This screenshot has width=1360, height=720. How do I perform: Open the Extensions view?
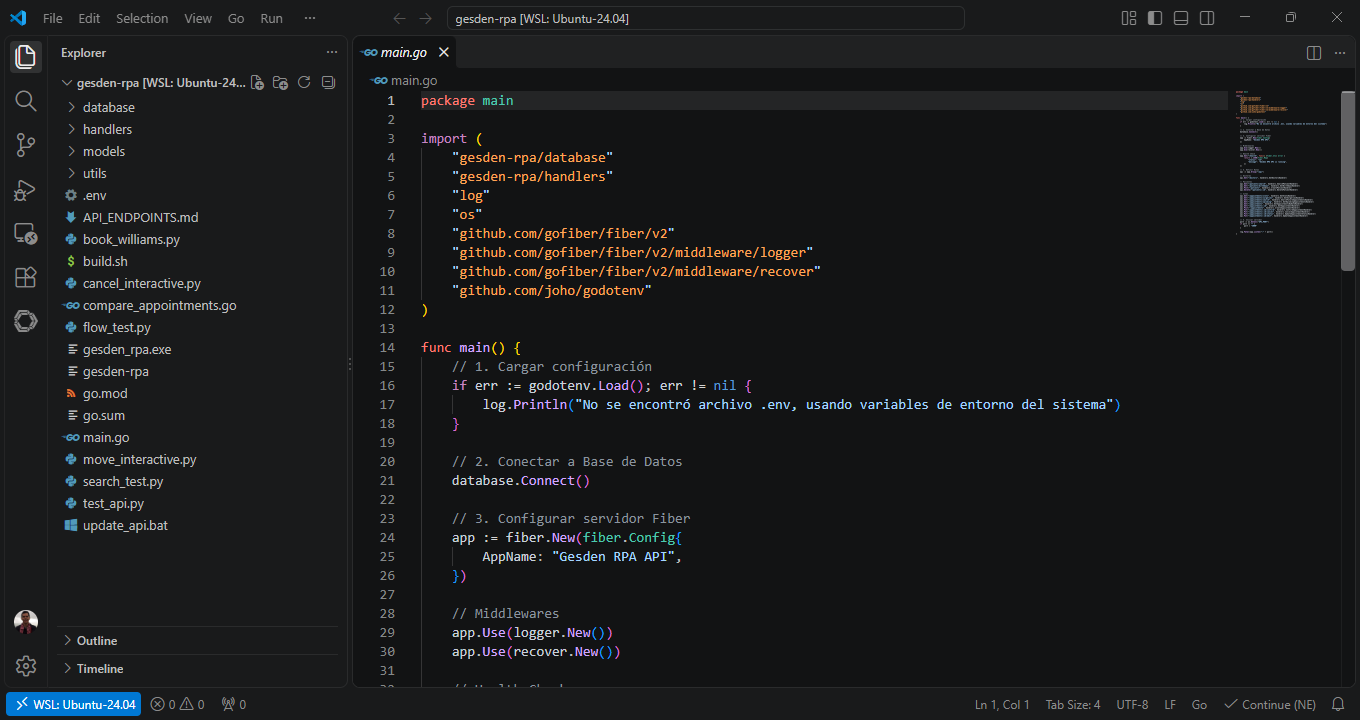click(x=26, y=277)
